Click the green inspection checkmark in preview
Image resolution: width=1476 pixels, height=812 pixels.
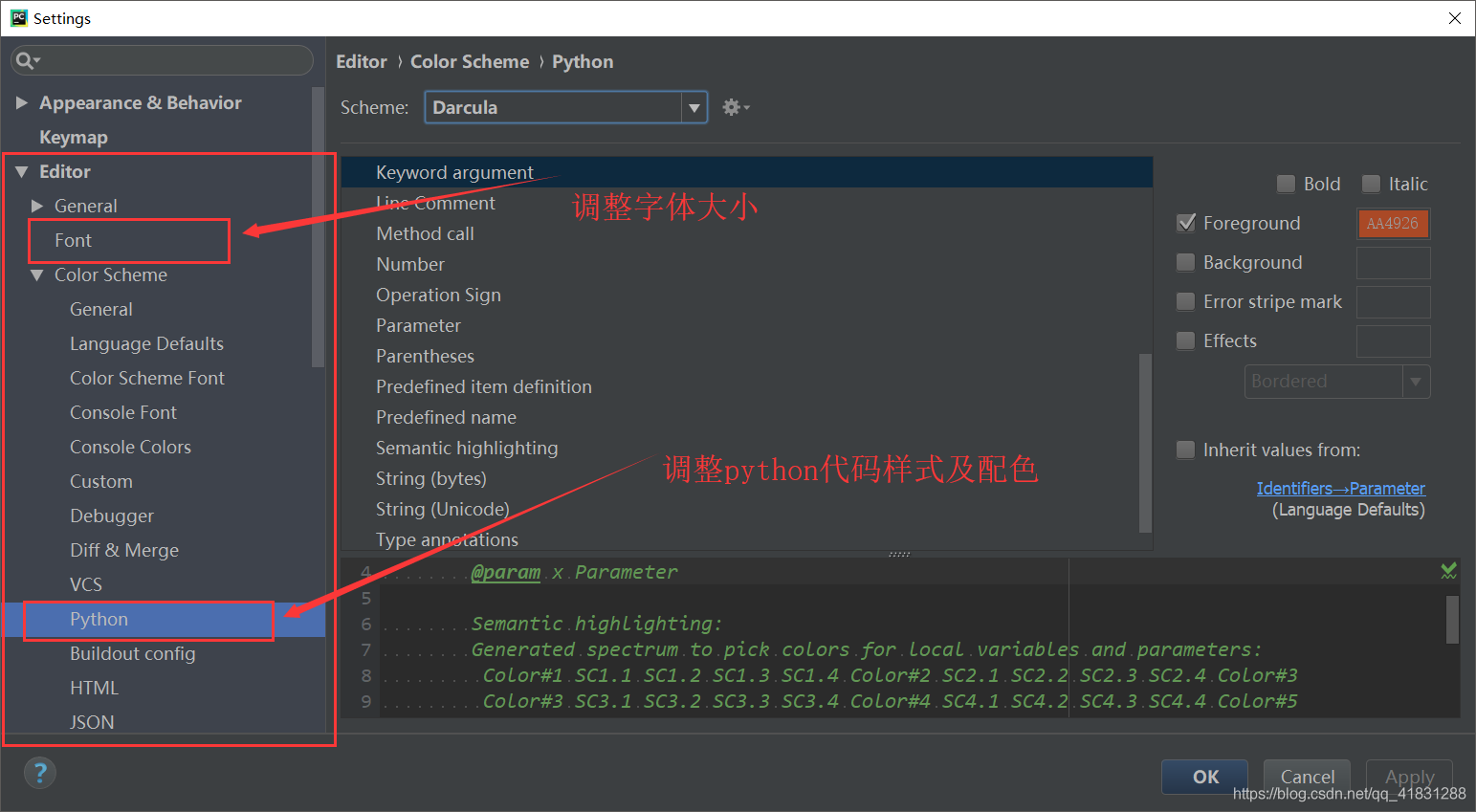pos(1448,571)
